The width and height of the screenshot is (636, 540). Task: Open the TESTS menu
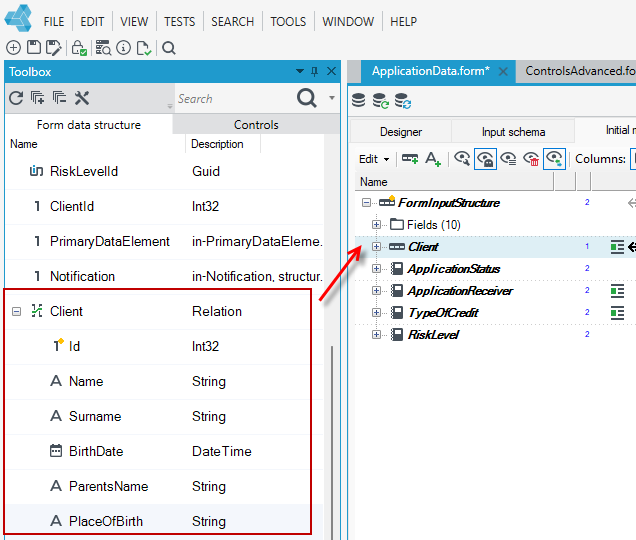[x=179, y=22]
